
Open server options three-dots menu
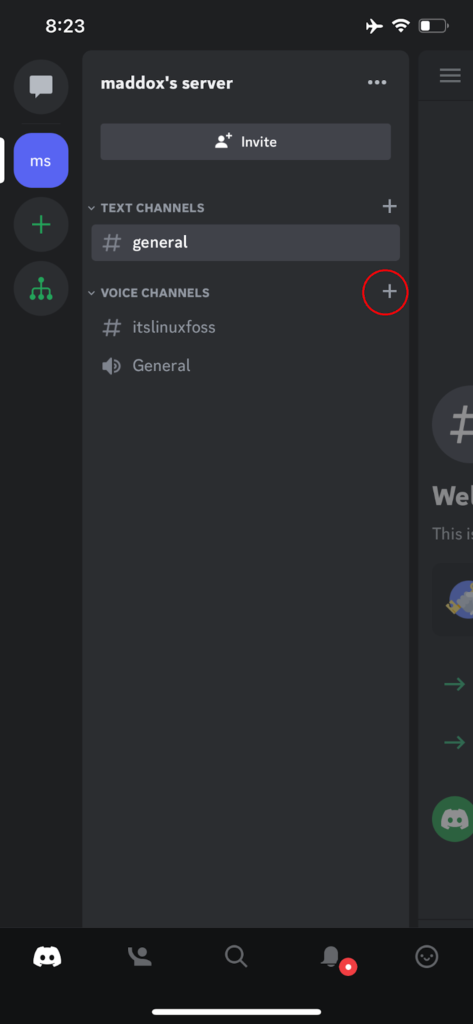tap(377, 82)
